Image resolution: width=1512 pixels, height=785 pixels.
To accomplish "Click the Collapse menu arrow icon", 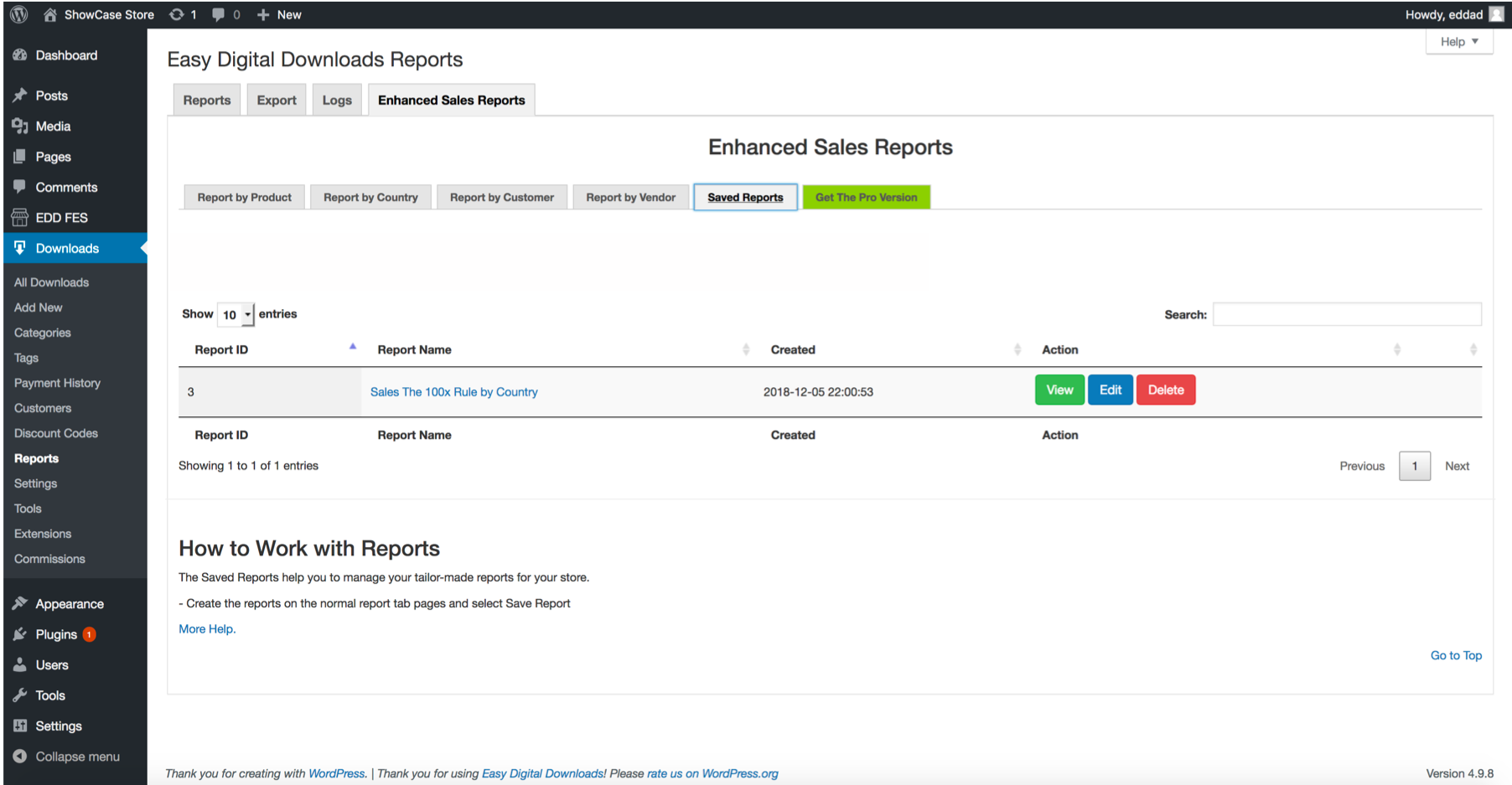I will [x=20, y=757].
